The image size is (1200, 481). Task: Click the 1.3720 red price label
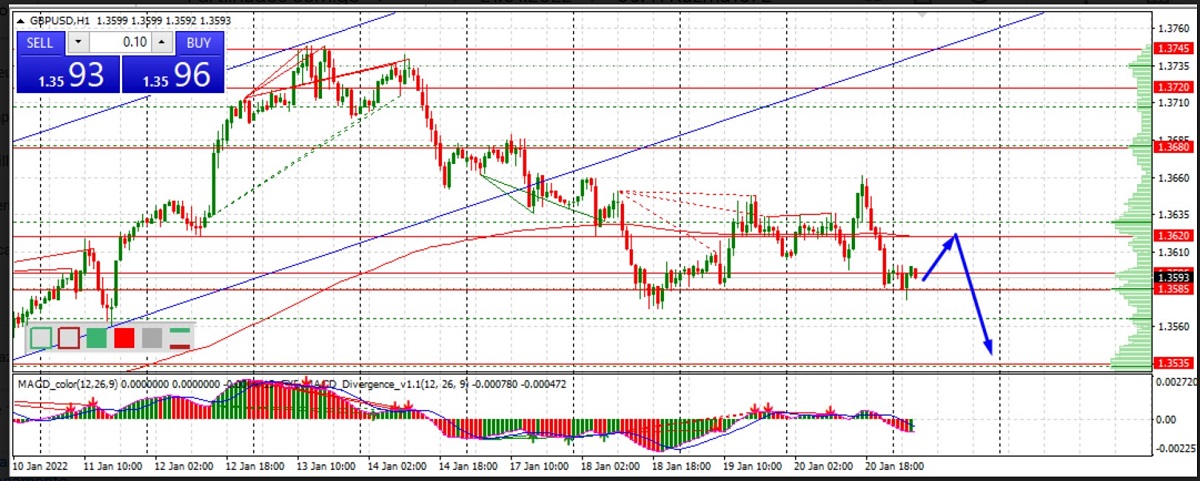[x=1172, y=87]
